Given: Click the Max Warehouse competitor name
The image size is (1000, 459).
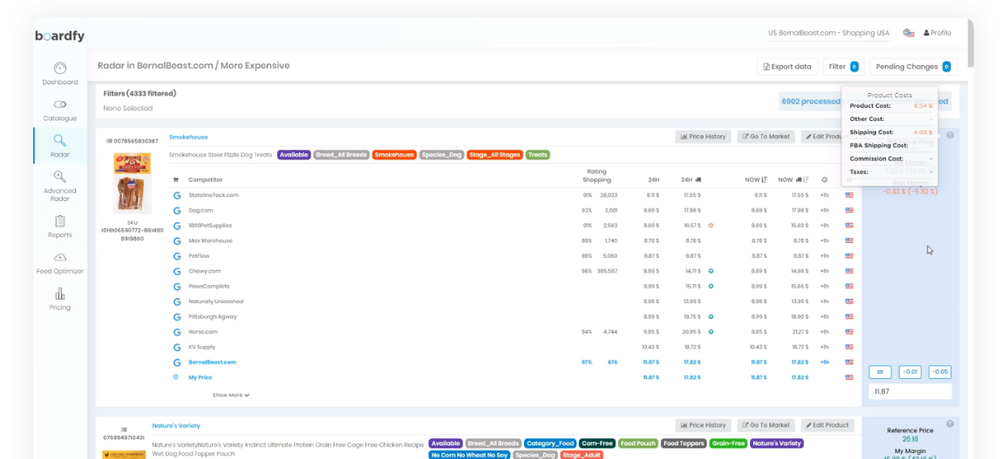Looking at the screenshot, I should 210,241.
